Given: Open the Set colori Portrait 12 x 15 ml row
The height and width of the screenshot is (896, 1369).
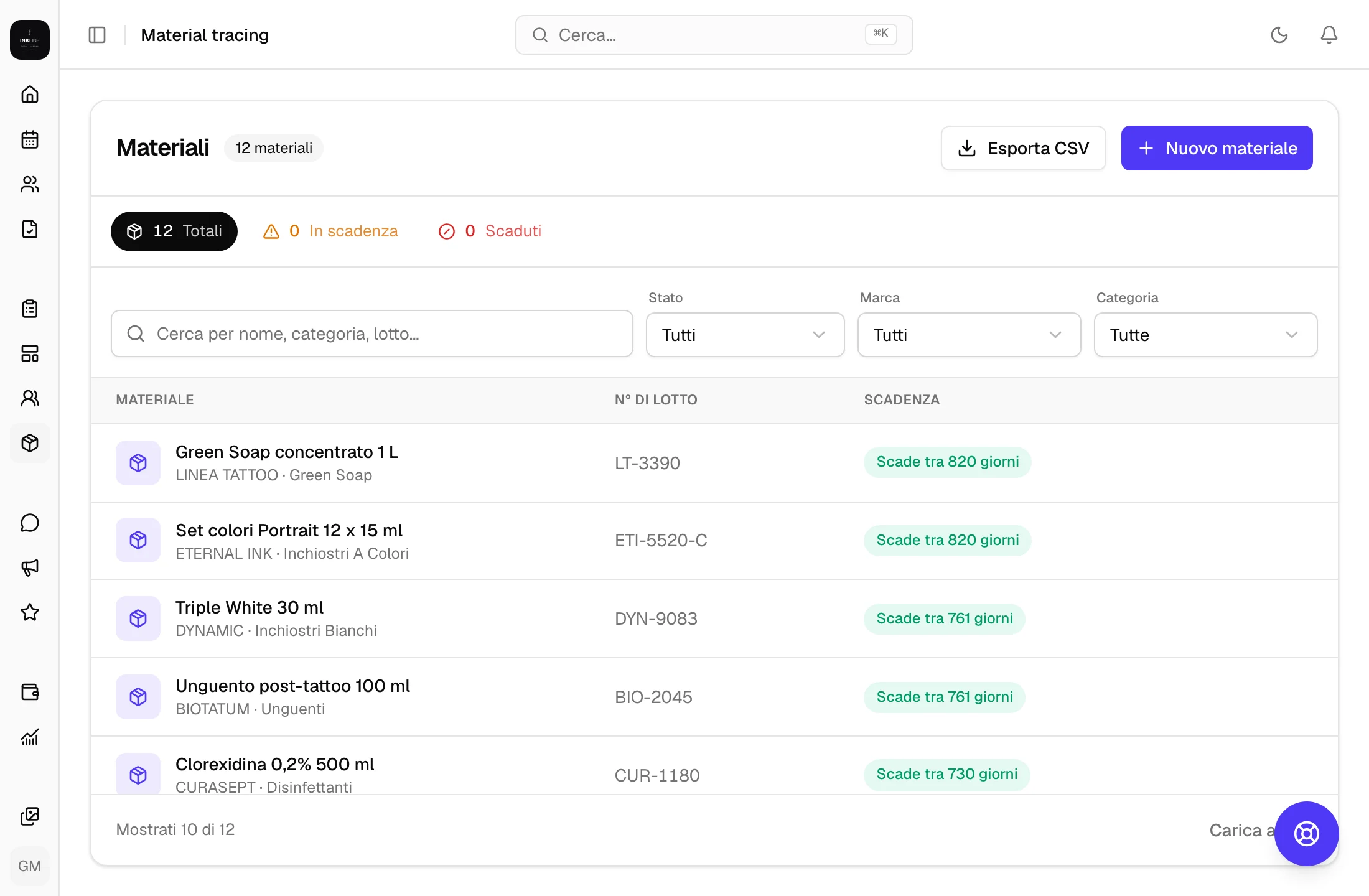Looking at the screenshot, I should coord(714,541).
